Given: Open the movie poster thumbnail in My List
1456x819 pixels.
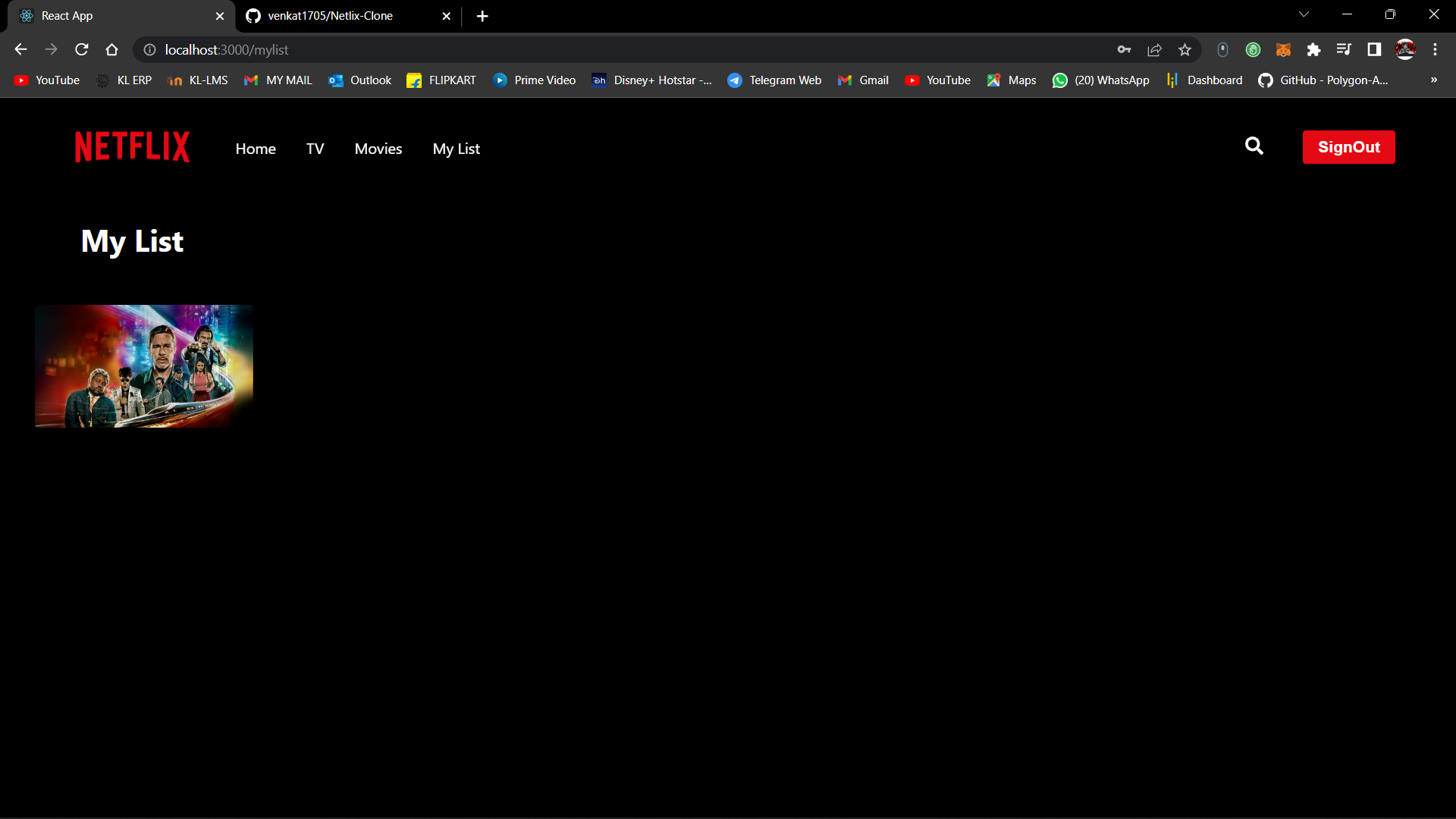Looking at the screenshot, I should coord(144,366).
